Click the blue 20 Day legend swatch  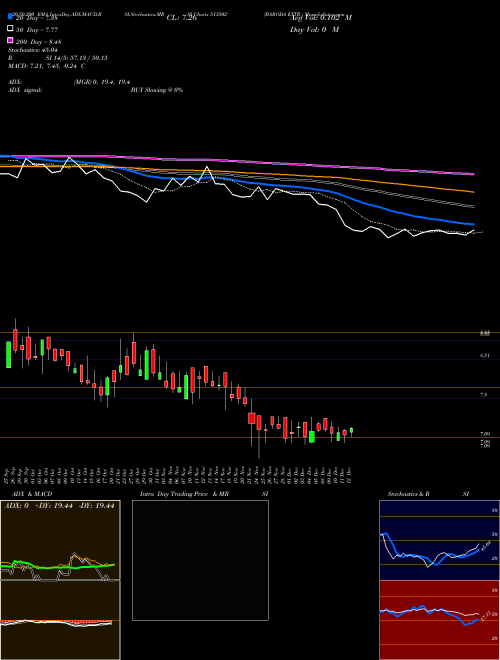point(10,16)
